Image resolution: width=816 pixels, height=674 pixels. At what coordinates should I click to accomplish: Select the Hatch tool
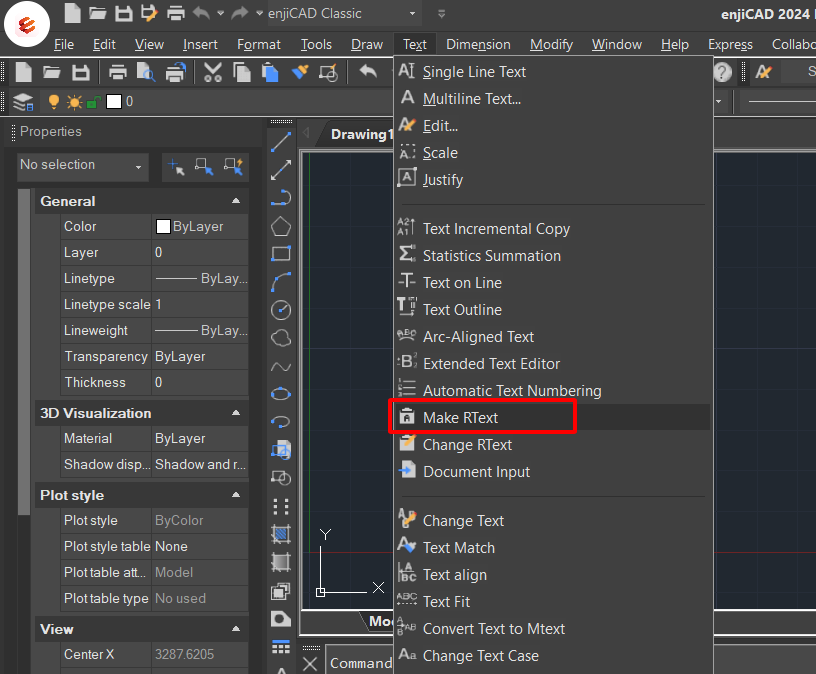281,534
